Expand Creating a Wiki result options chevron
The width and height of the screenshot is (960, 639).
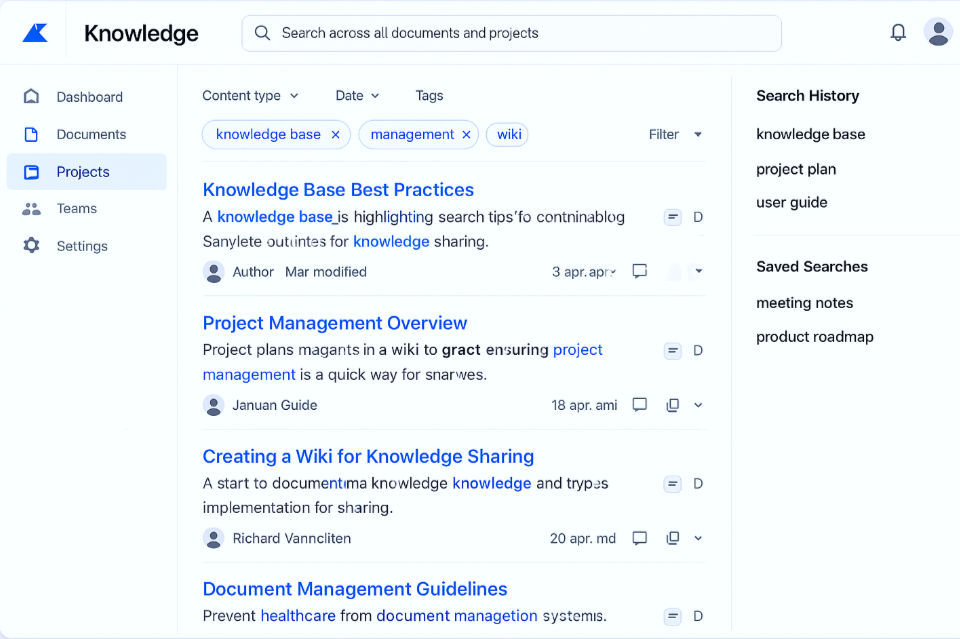(698, 538)
